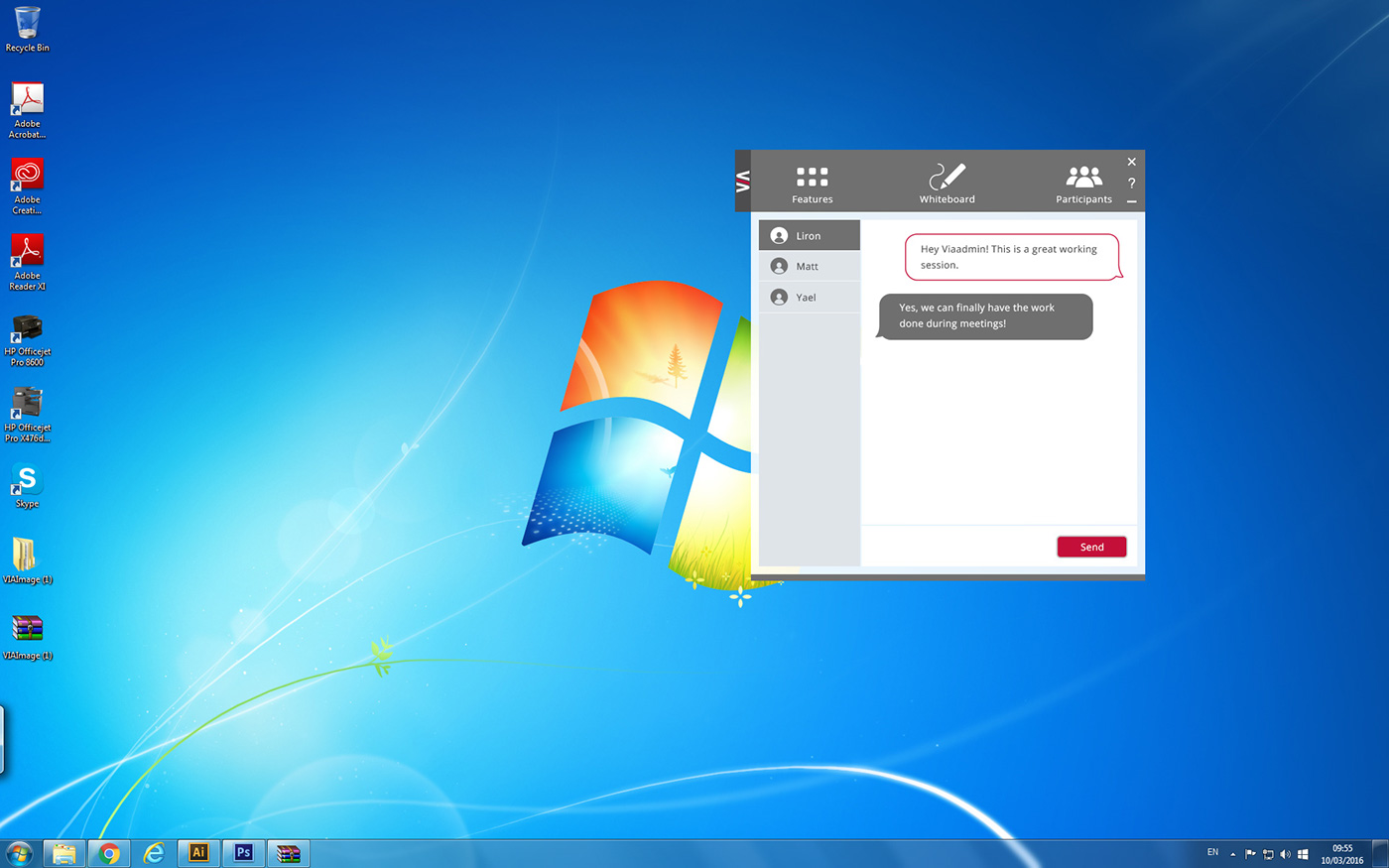Click Matt's avatar icon
Viewport: 1389px width, 868px height.
tap(779, 266)
